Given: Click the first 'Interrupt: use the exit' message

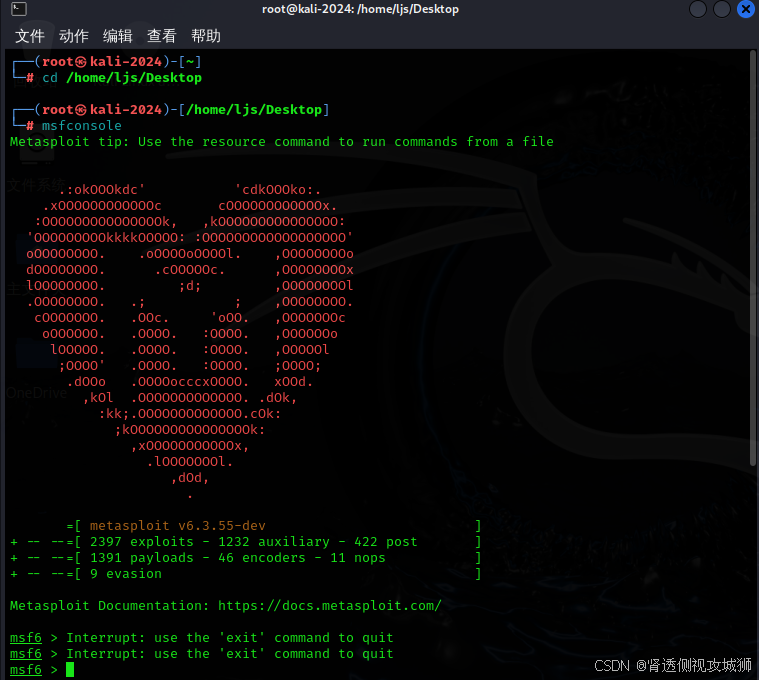Looking at the screenshot, I should (x=230, y=637).
